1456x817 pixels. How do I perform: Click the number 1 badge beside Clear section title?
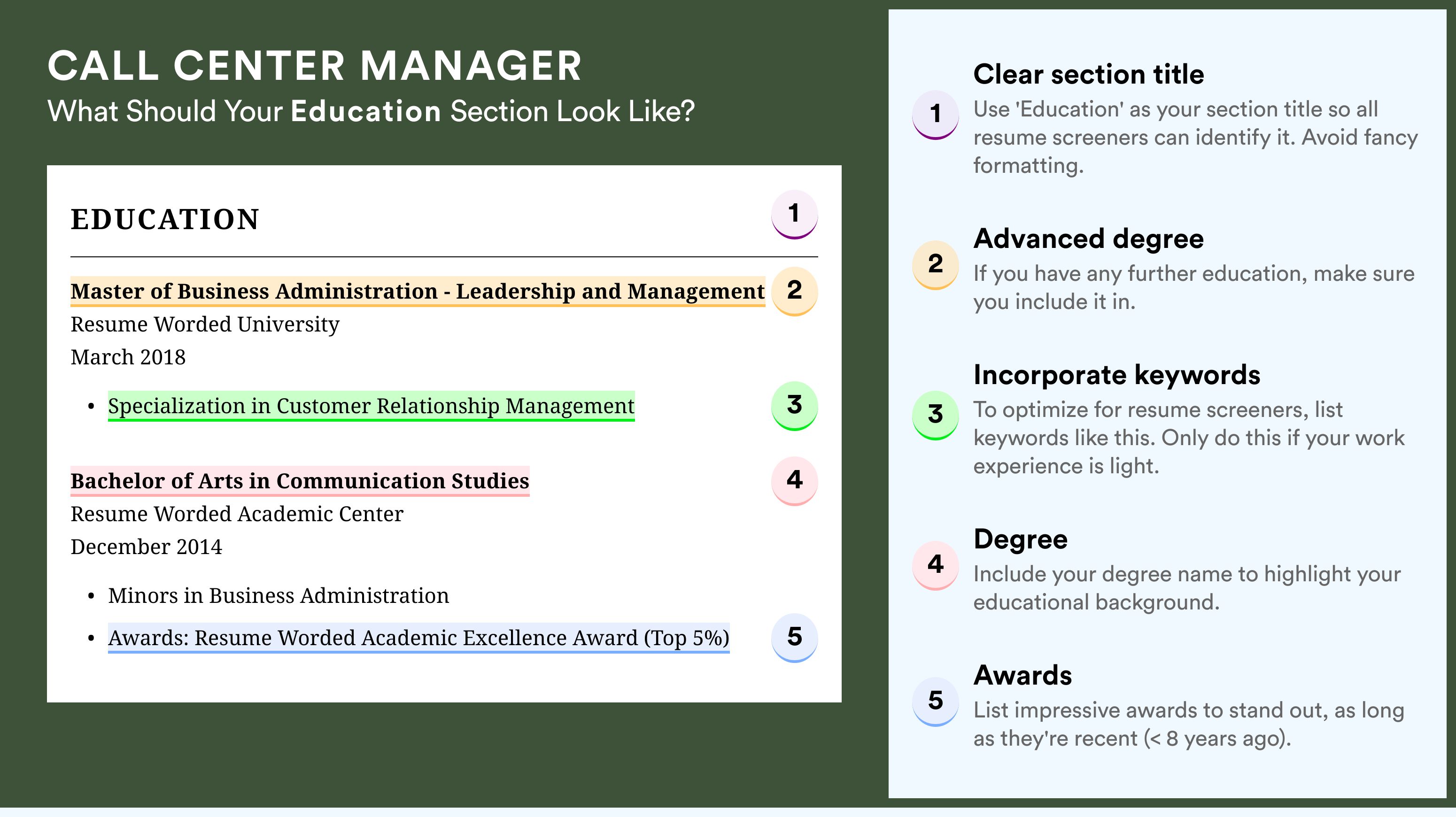(x=936, y=115)
